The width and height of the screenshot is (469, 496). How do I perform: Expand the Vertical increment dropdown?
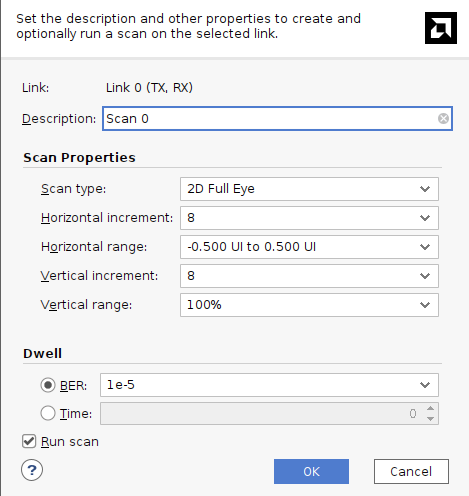tap(309, 276)
